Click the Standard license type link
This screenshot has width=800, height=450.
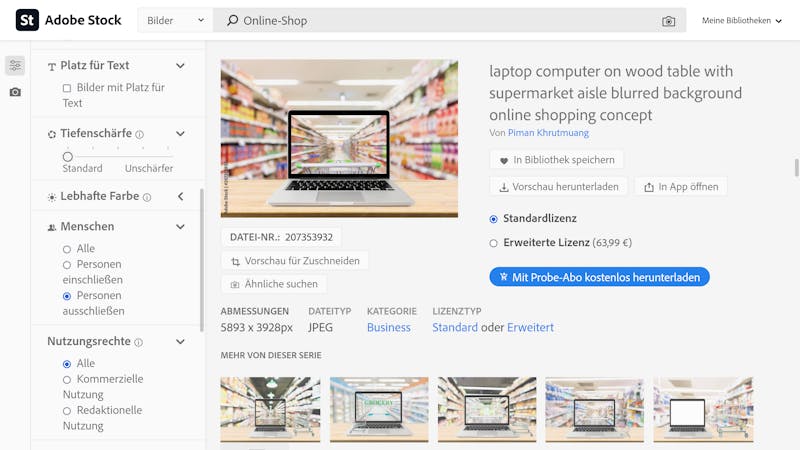[x=455, y=328]
